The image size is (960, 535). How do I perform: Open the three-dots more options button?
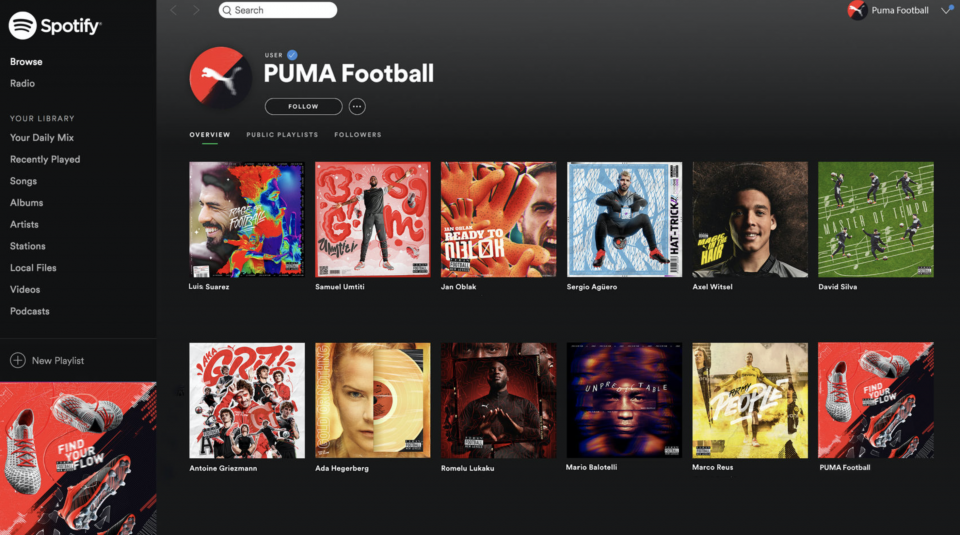(357, 106)
